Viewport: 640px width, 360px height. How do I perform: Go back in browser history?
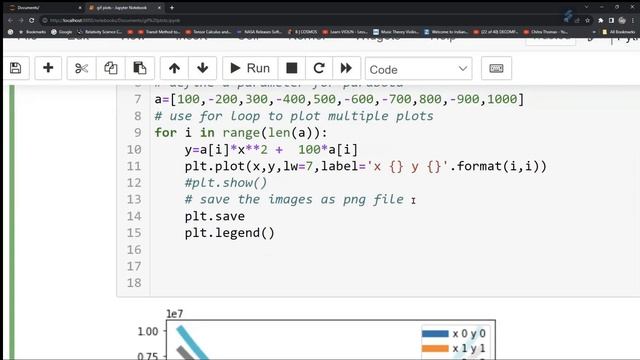pyautogui.click(x=10, y=20)
